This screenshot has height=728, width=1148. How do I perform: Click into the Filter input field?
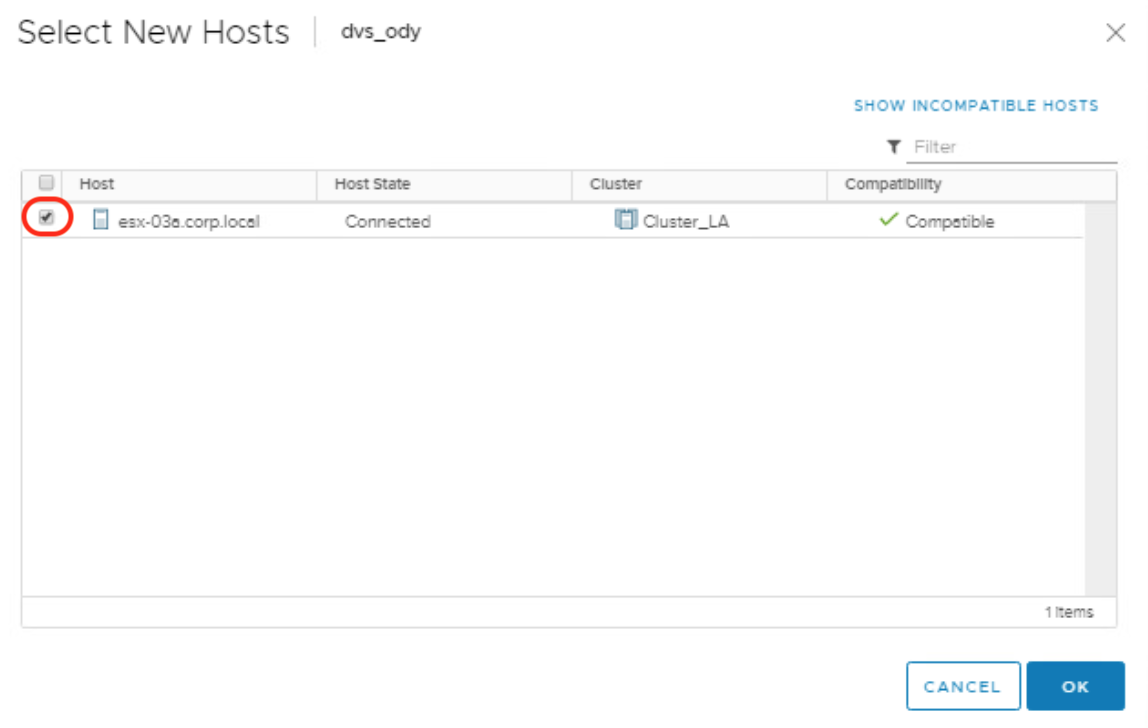click(x=1011, y=147)
